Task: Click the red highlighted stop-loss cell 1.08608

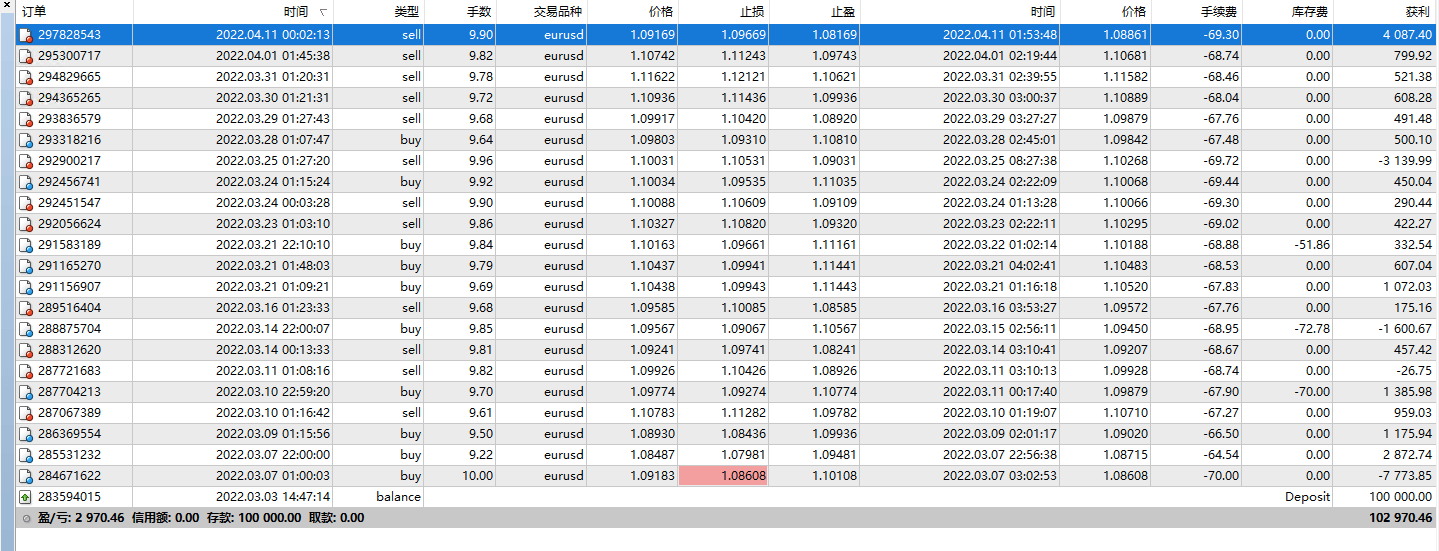Action: tap(723, 476)
